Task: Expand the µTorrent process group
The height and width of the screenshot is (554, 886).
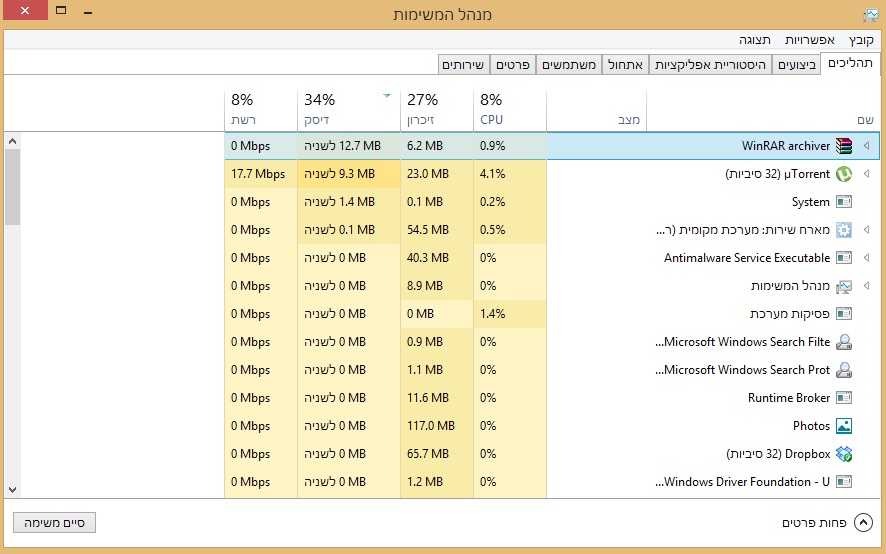Action: tap(866, 174)
